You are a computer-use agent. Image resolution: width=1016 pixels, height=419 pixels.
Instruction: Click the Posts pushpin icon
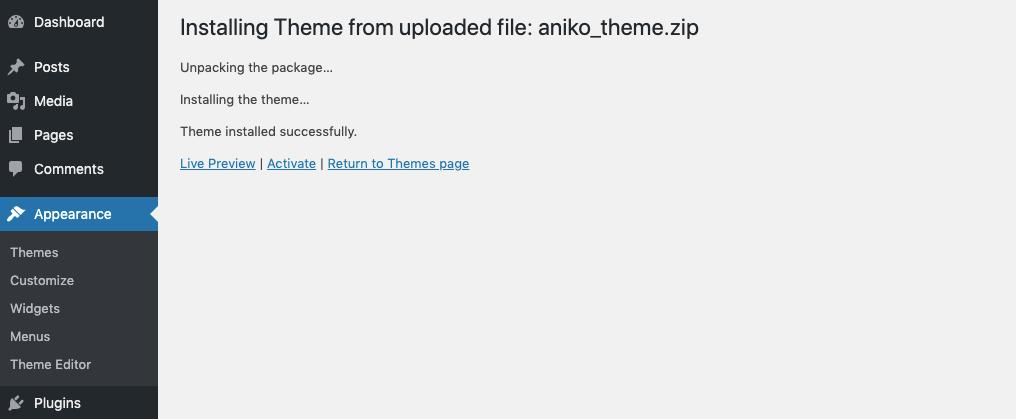click(15, 67)
